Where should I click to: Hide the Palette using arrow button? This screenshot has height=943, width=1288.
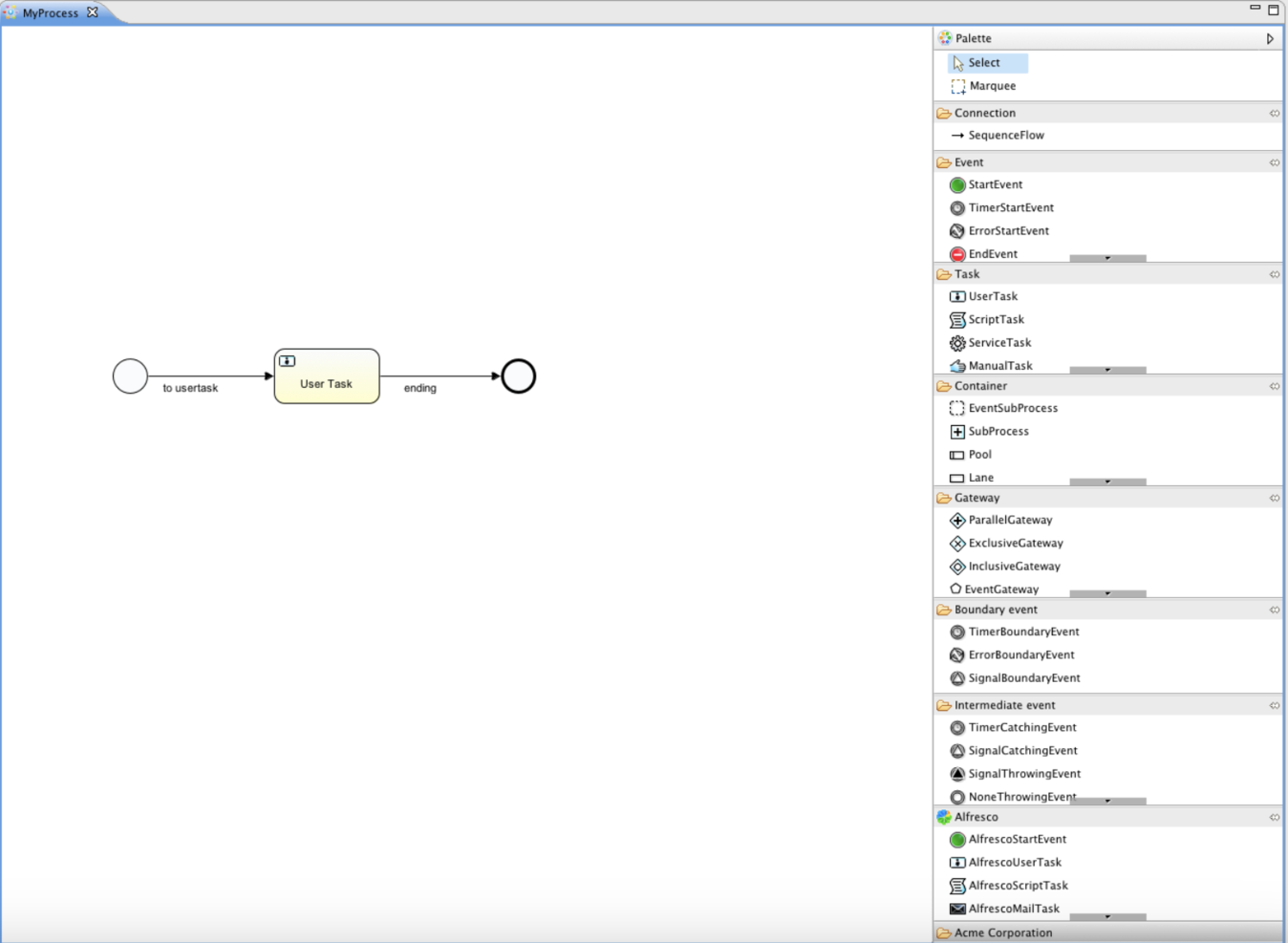click(x=1270, y=38)
